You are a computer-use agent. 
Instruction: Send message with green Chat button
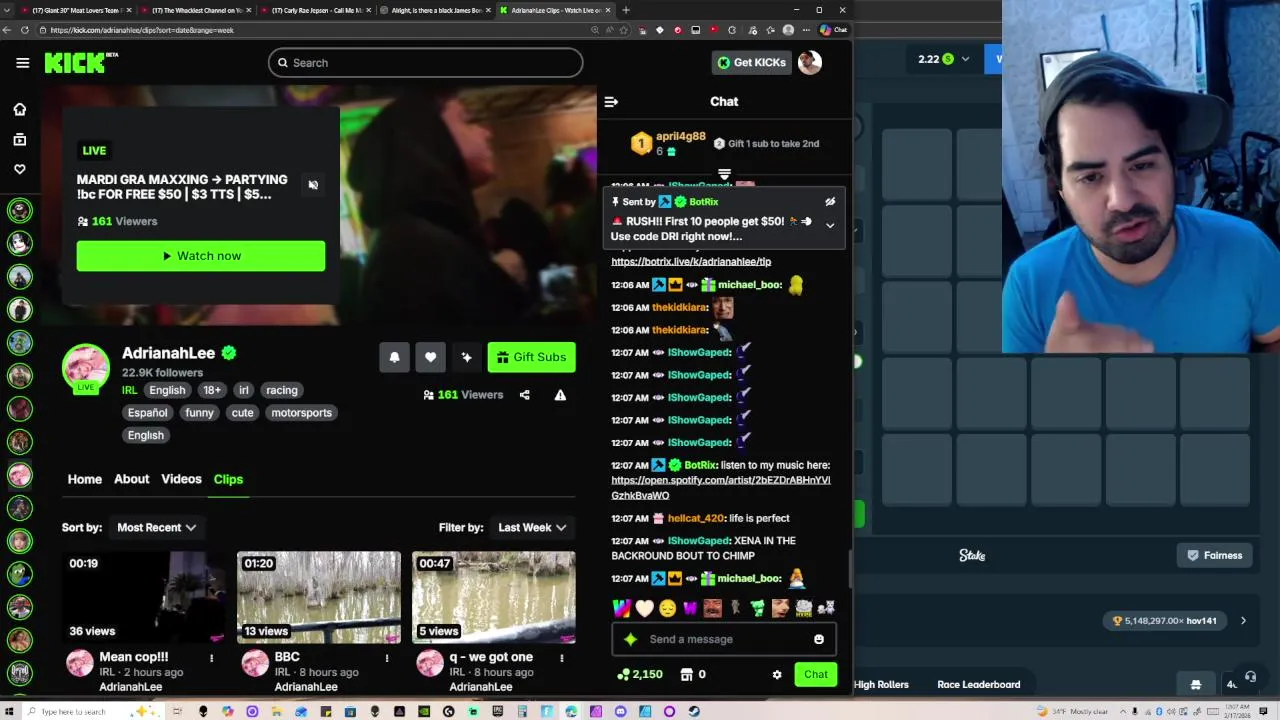click(816, 675)
